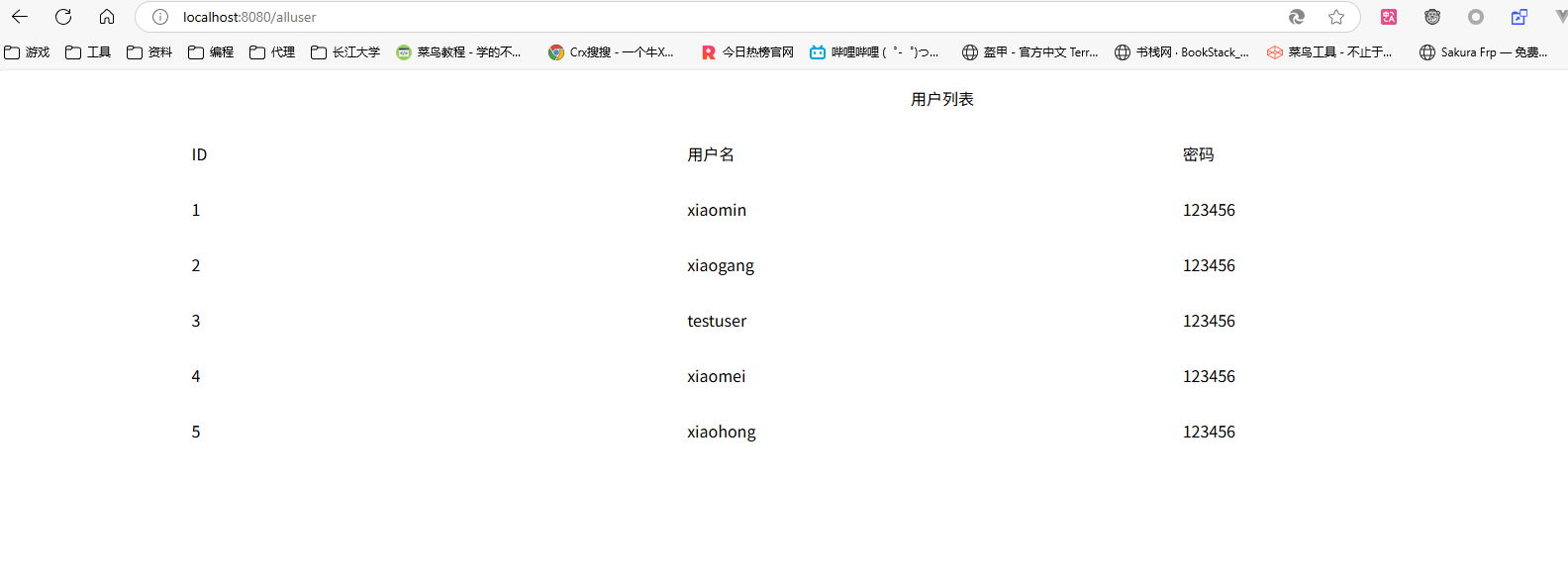Open the 菜鸟教程 bookmark
This screenshot has height=582, width=1568.
tap(459, 52)
